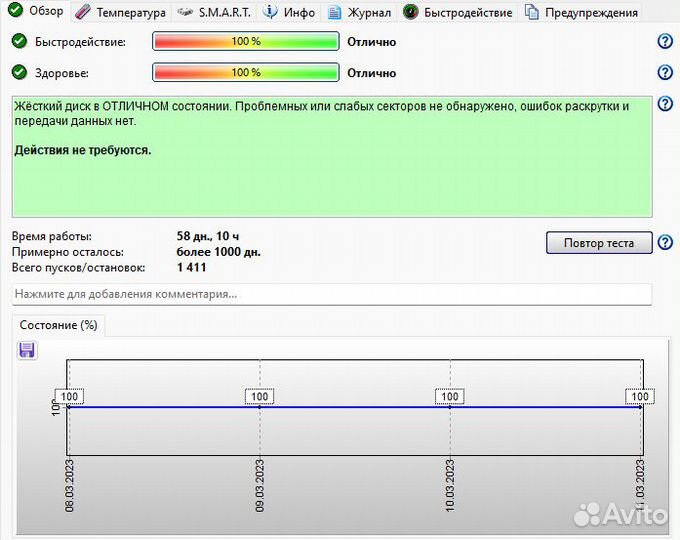
Task: Click the 'Действия не требуются.' text
Action: tap(83, 151)
